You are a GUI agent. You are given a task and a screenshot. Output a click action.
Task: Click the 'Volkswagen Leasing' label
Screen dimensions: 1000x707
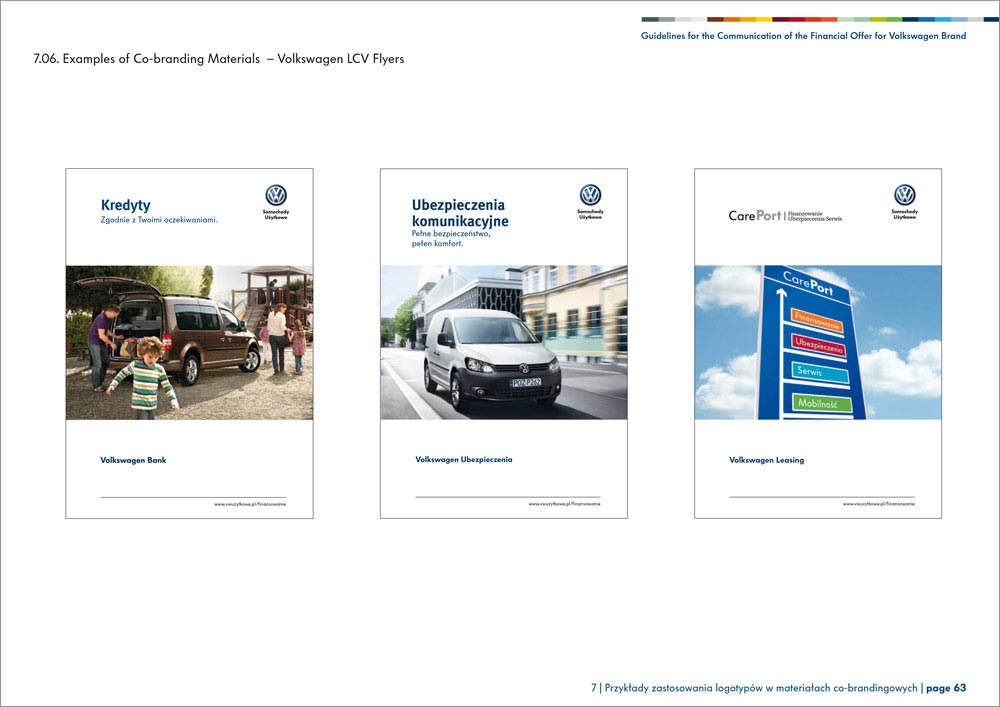(x=767, y=460)
